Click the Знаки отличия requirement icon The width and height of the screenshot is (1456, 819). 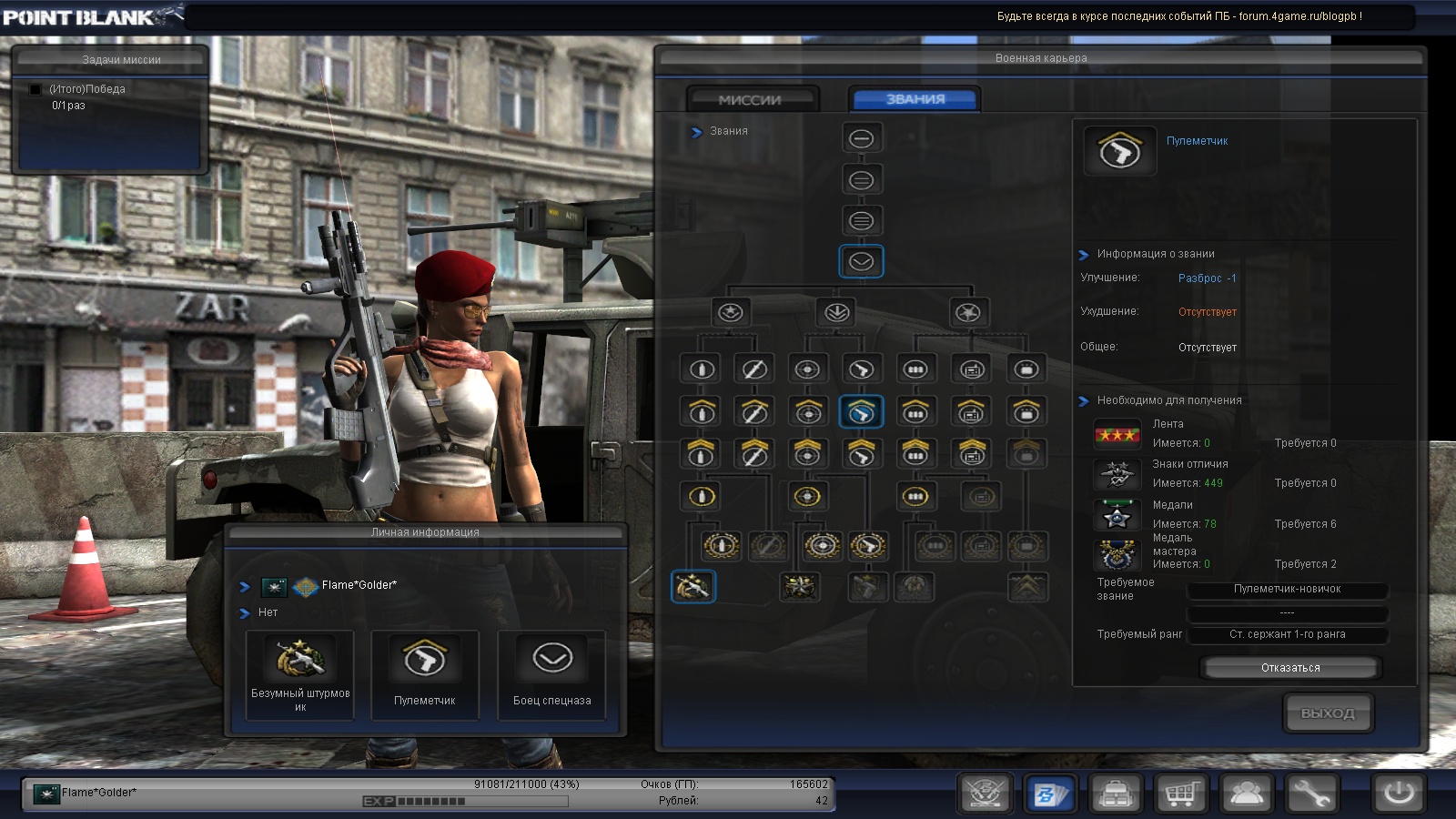pos(1117,474)
